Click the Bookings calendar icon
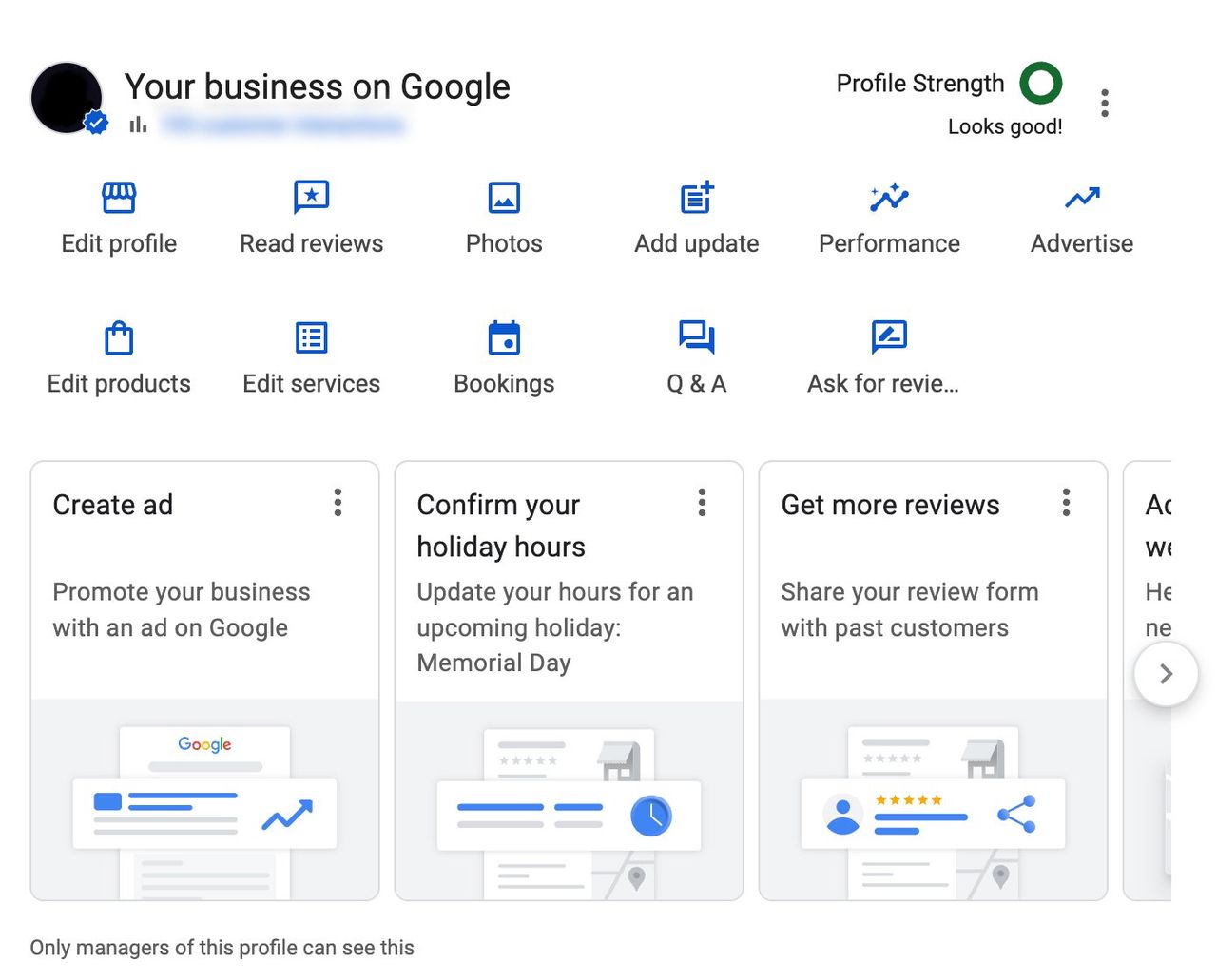Viewport: 1217px width, 980px height. pos(504,337)
